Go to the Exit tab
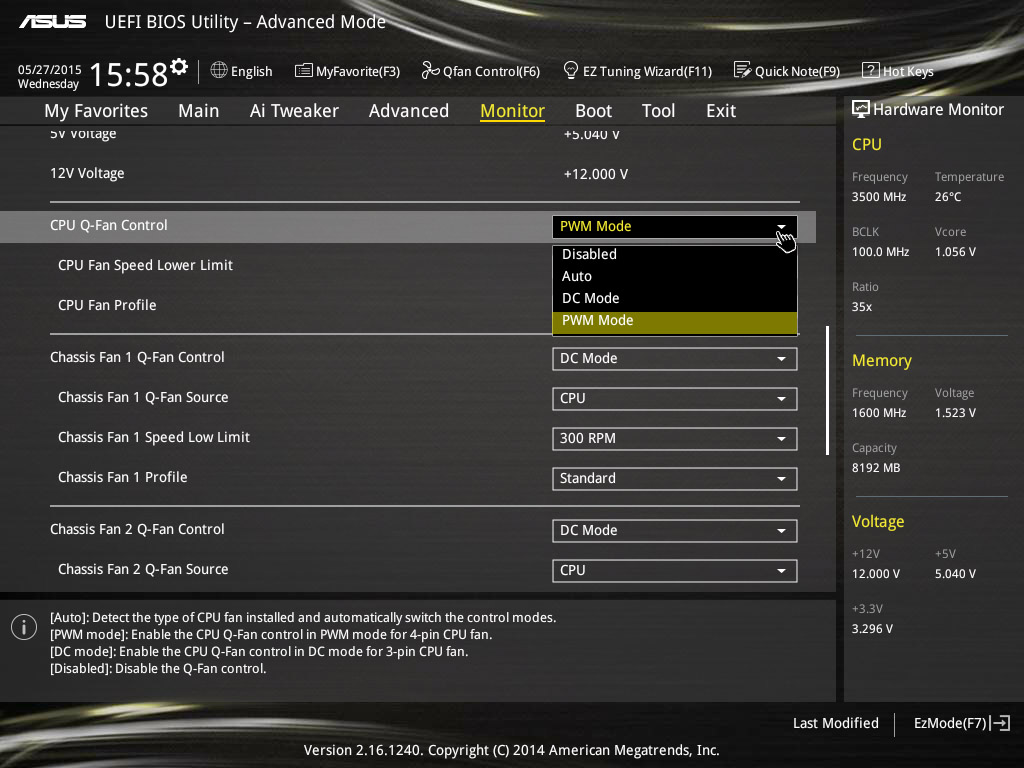This screenshot has height=768, width=1024. pyautogui.click(x=721, y=111)
